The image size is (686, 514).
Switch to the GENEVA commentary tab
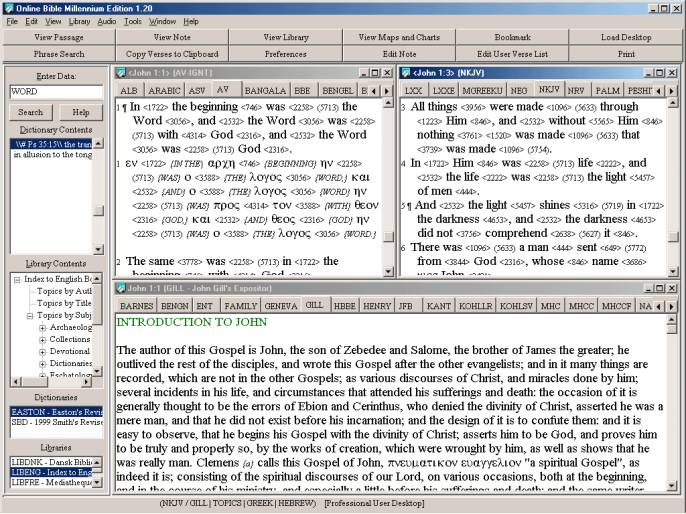click(281, 306)
